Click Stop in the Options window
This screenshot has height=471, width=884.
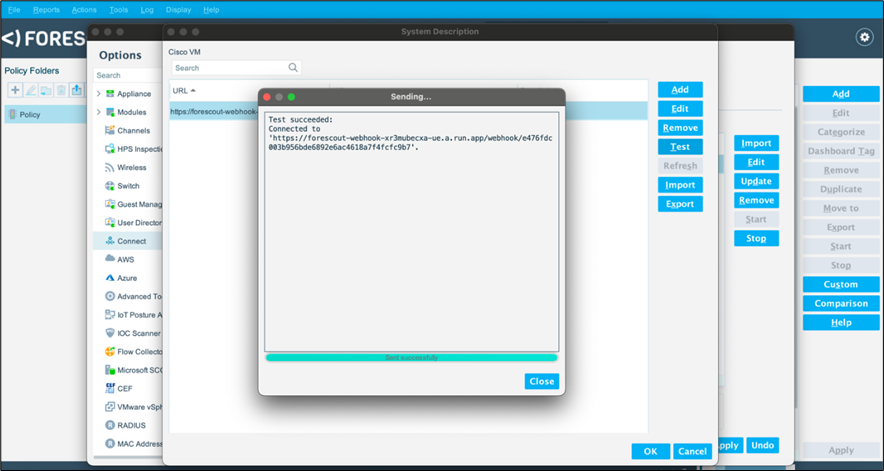pyautogui.click(x=756, y=238)
